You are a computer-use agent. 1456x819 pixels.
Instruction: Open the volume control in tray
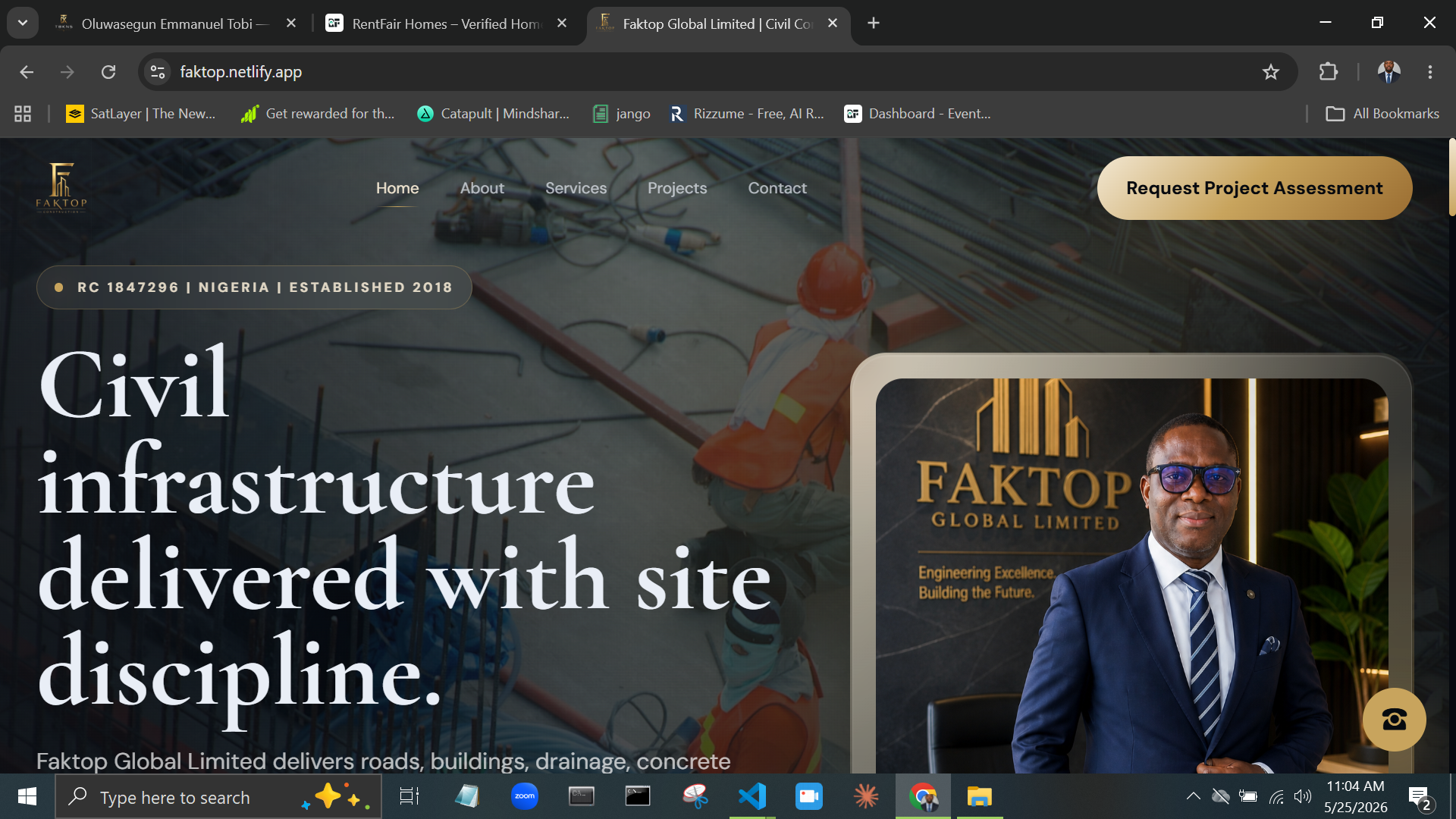tap(1303, 796)
